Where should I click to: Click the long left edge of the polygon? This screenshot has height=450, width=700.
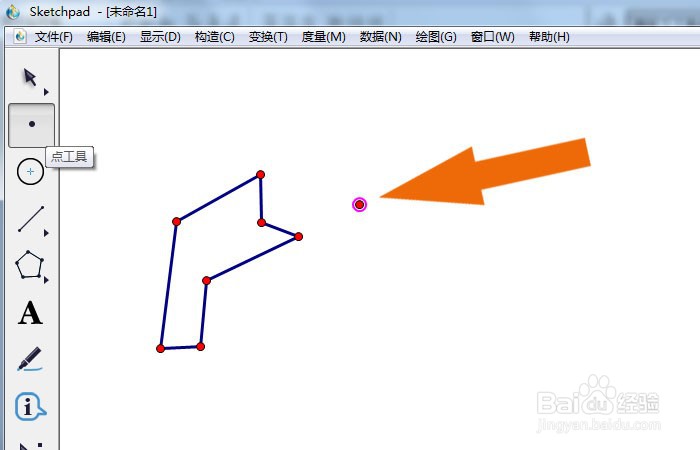coord(168,285)
